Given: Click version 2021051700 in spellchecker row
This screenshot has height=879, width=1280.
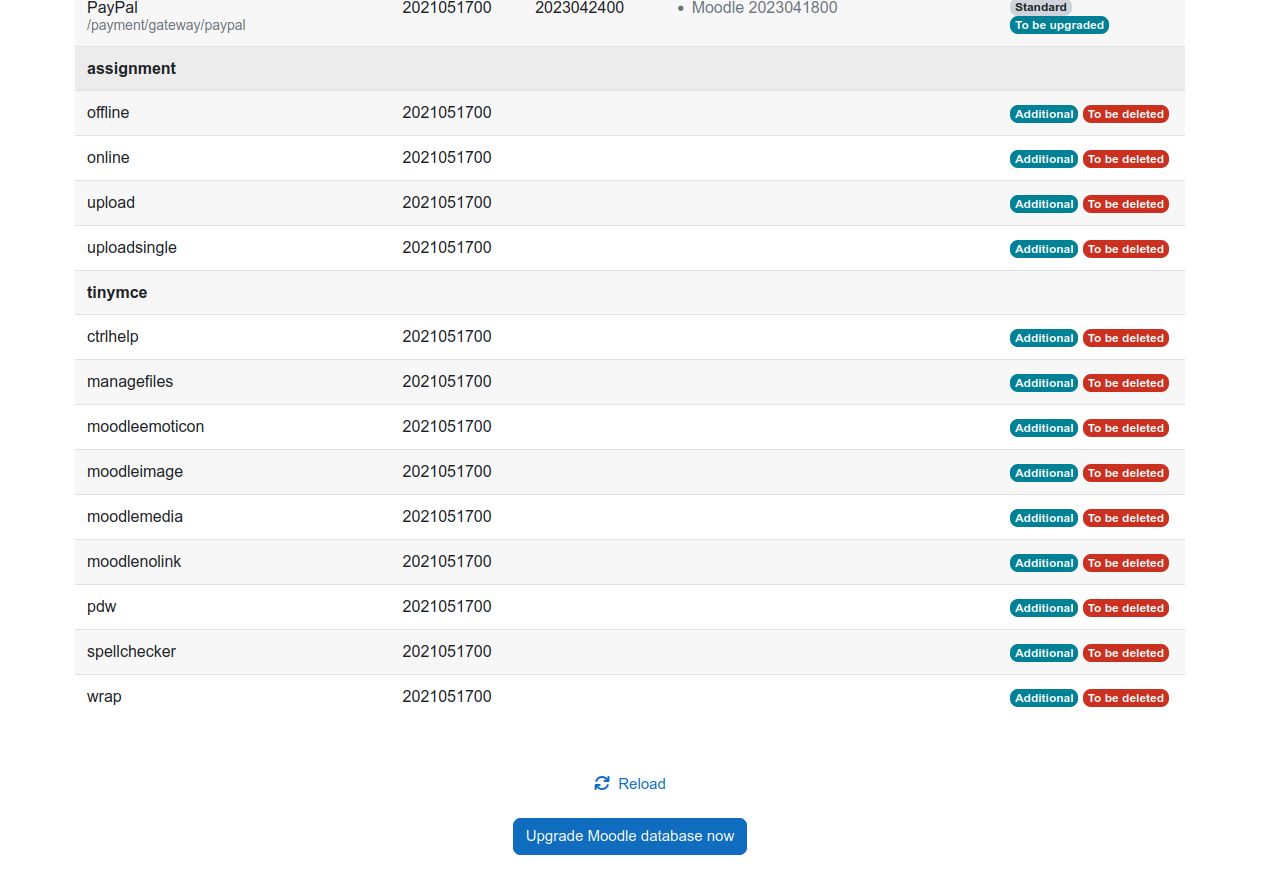Looking at the screenshot, I should click(x=447, y=652).
